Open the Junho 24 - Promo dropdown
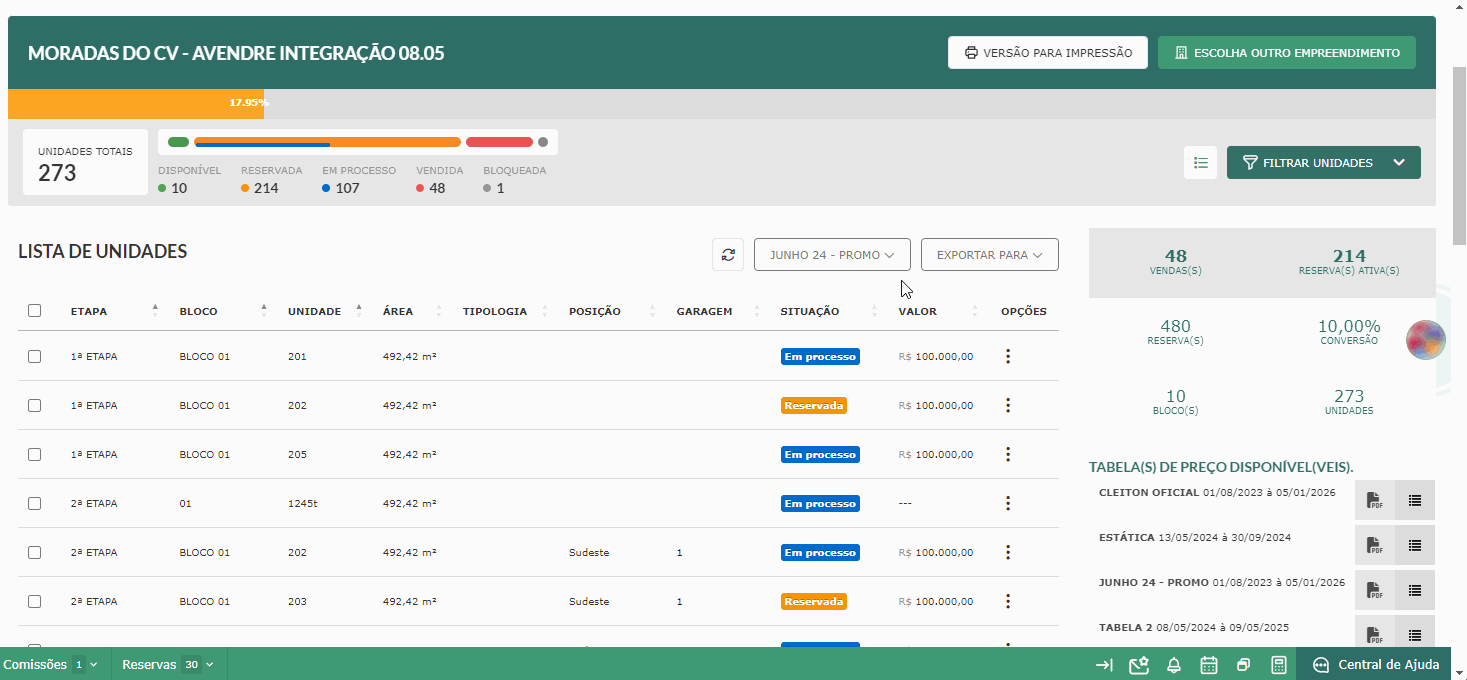The height and width of the screenshot is (680, 1467). (832, 255)
